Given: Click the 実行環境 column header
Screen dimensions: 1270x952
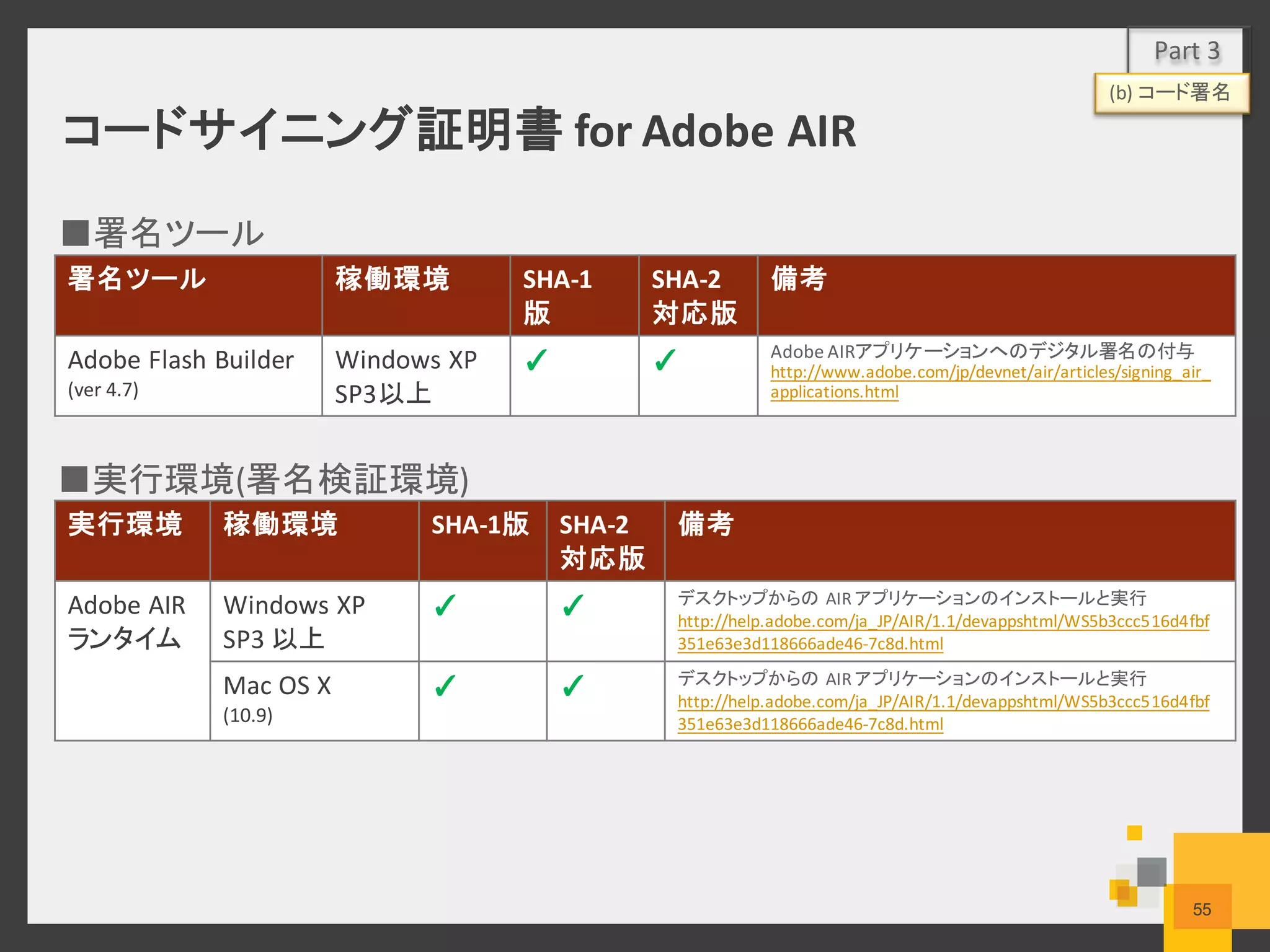Looking at the screenshot, I should [132, 541].
